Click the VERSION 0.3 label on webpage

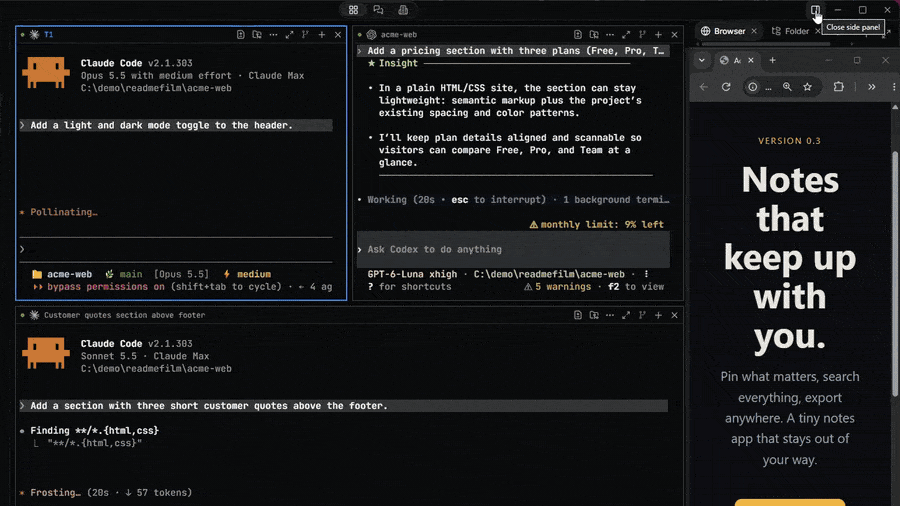click(789, 141)
